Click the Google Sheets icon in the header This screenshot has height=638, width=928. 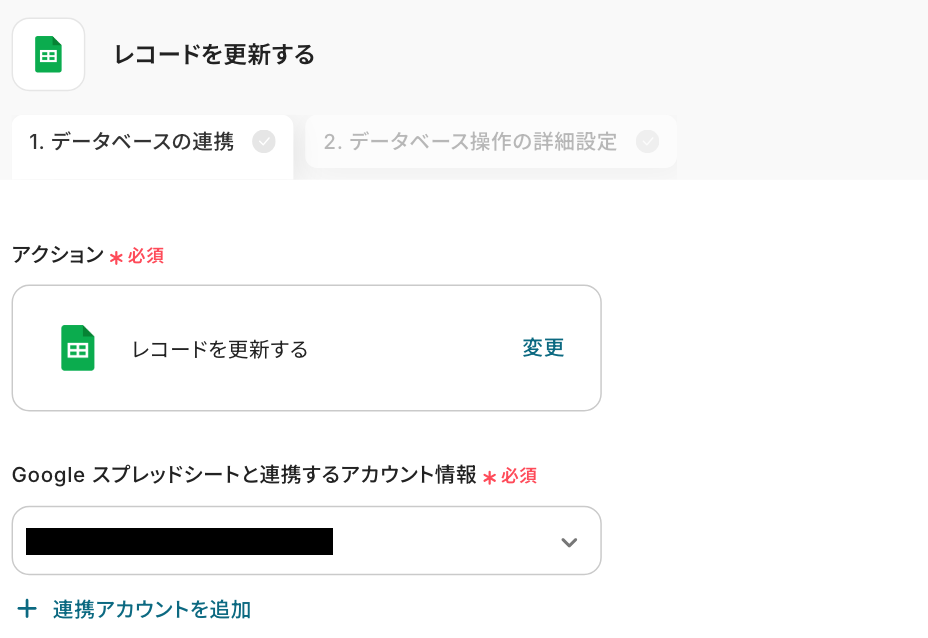pyautogui.click(x=48, y=54)
